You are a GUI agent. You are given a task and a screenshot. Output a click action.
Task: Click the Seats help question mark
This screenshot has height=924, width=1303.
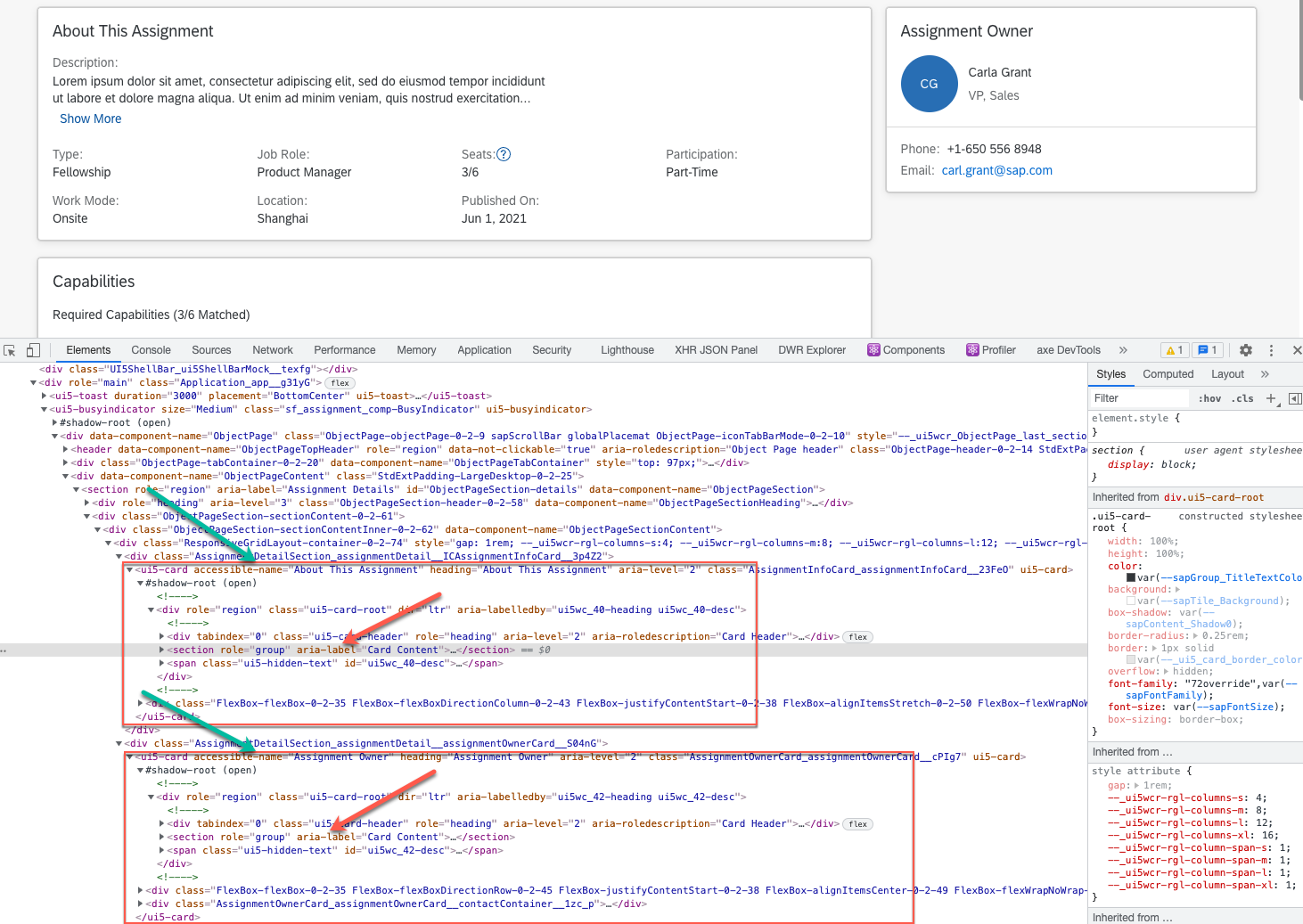(x=503, y=154)
